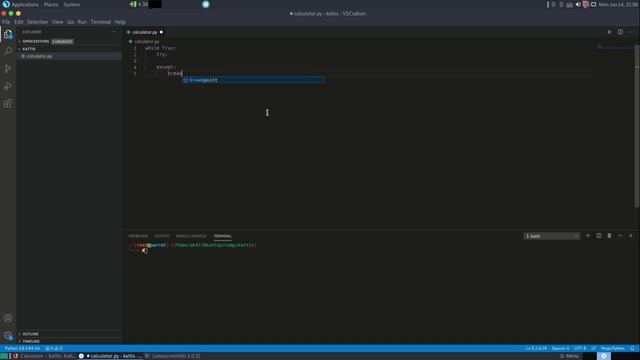Expand the Timeline section
Screen dimensions: 640x360
pos(69,341)
